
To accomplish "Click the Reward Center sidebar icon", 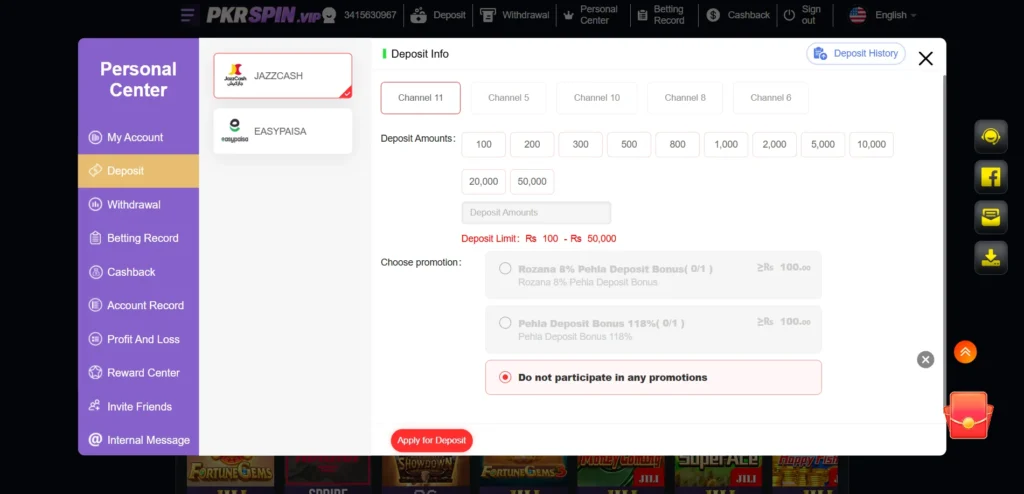I will 95,372.
